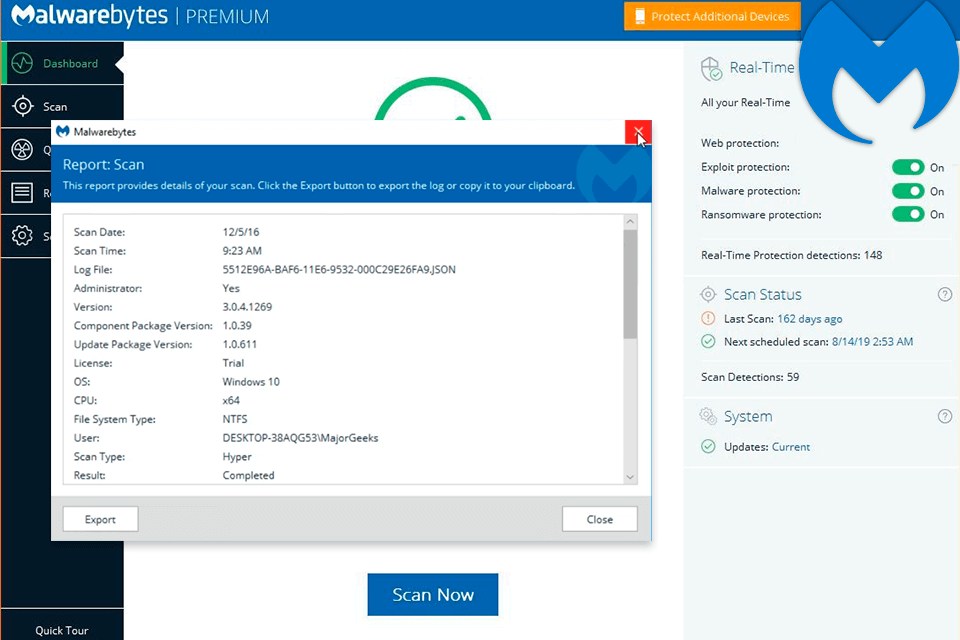Select Update Package Version 1.0.611
This screenshot has height=640, width=960.
coord(239,344)
